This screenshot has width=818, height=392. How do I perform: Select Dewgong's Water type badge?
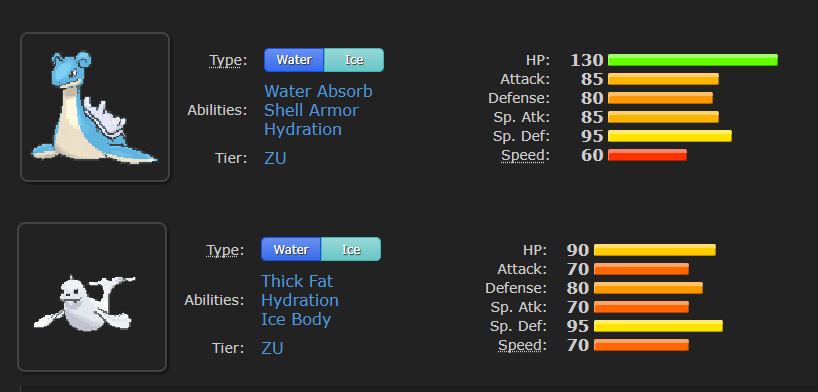pyautogui.click(x=291, y=250)
